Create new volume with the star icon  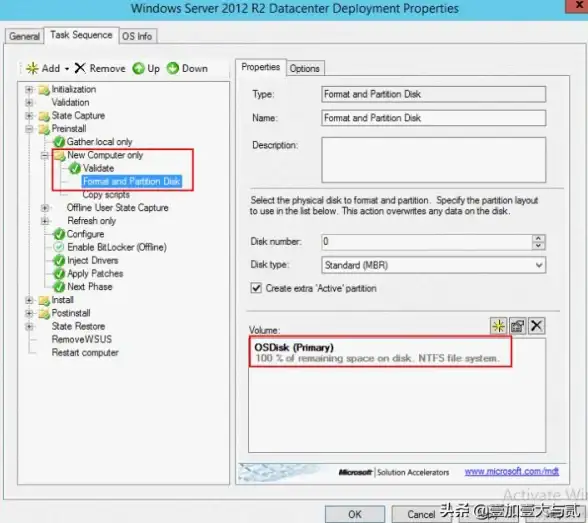click(498, 326)
